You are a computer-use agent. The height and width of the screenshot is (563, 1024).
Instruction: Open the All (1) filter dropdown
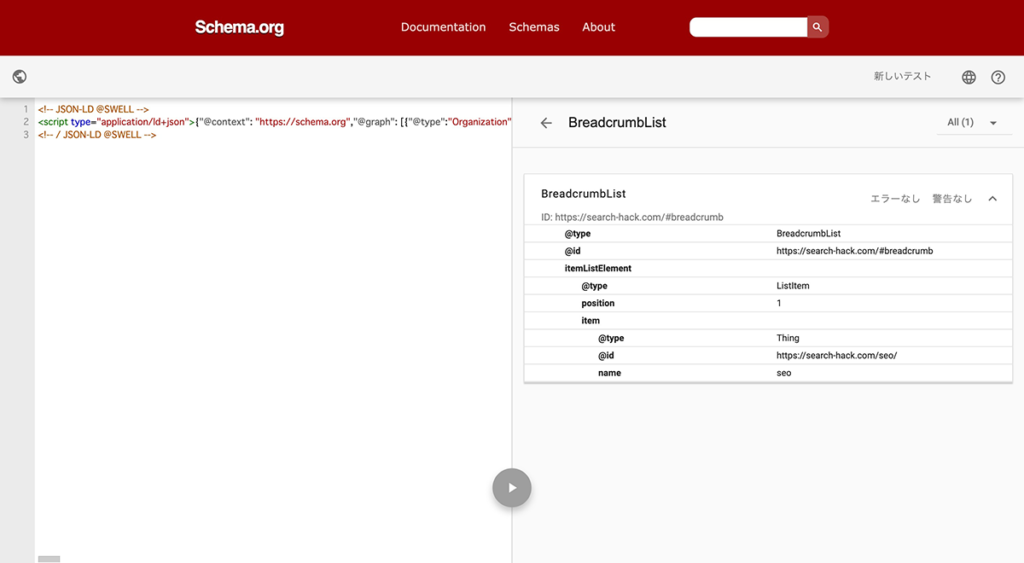[x=973, y=122]
